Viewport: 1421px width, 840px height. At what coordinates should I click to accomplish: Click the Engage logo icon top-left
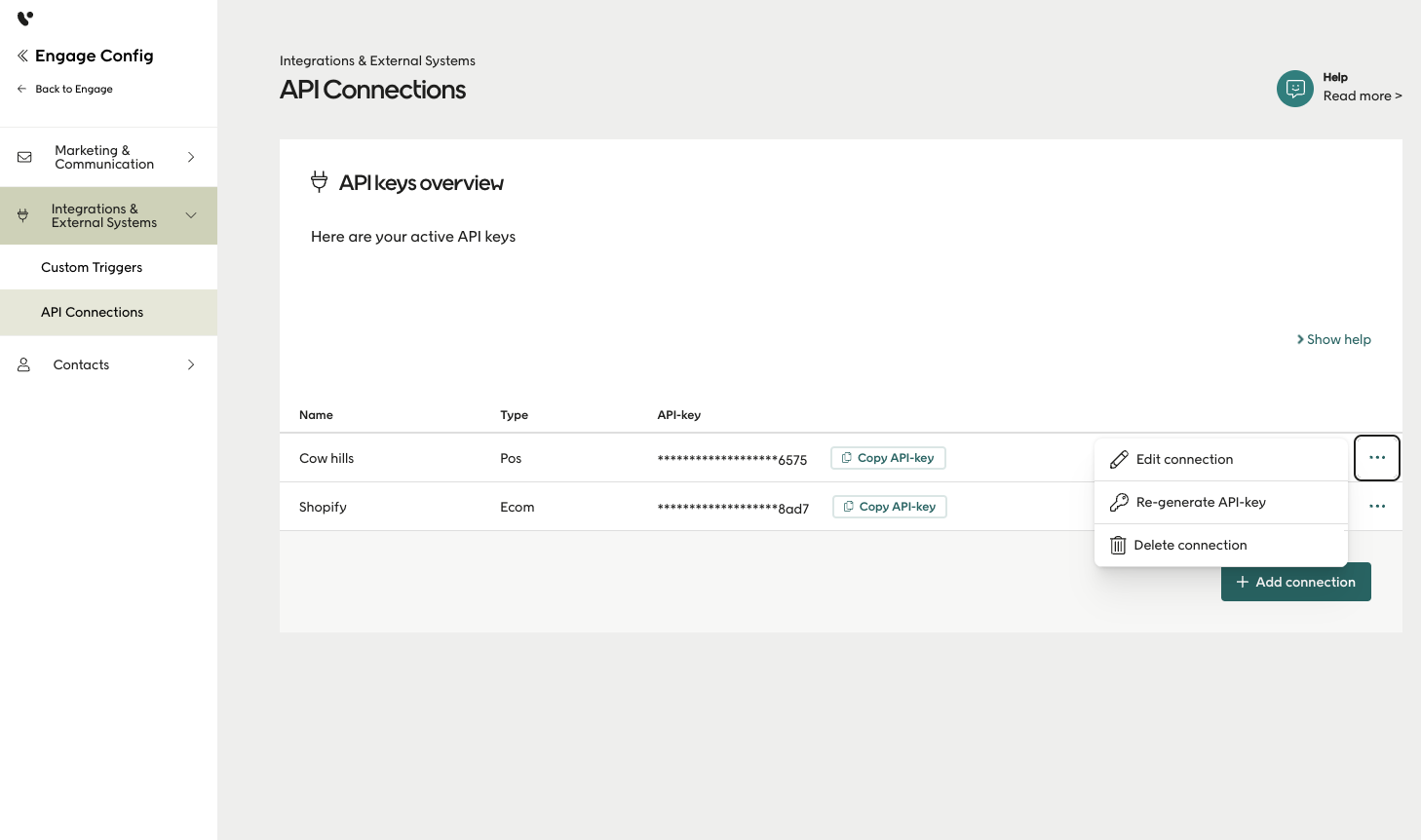(23, 17)
